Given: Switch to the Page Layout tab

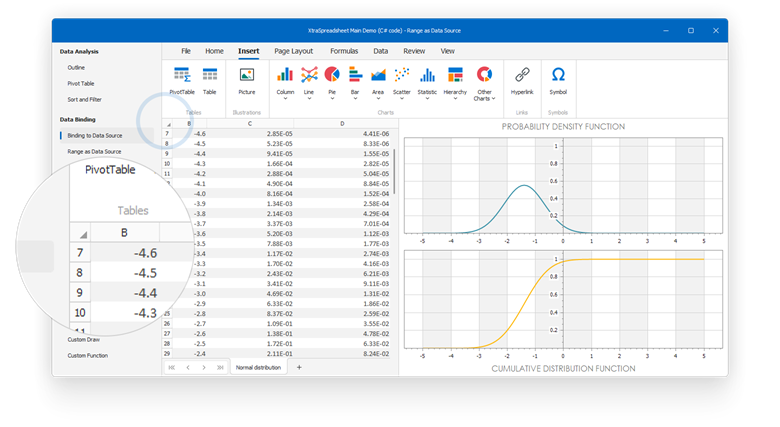Looking at the screenshot, I should 293,51.
